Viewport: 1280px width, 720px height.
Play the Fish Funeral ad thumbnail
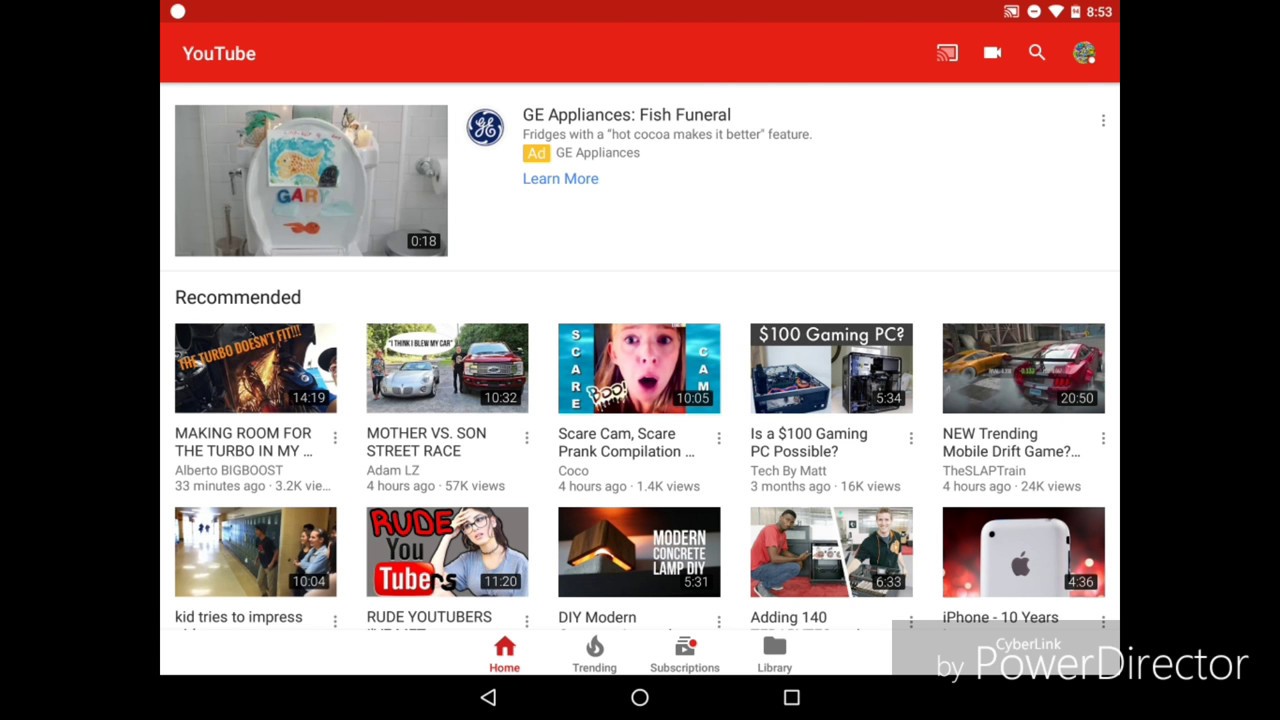(311, 180)
